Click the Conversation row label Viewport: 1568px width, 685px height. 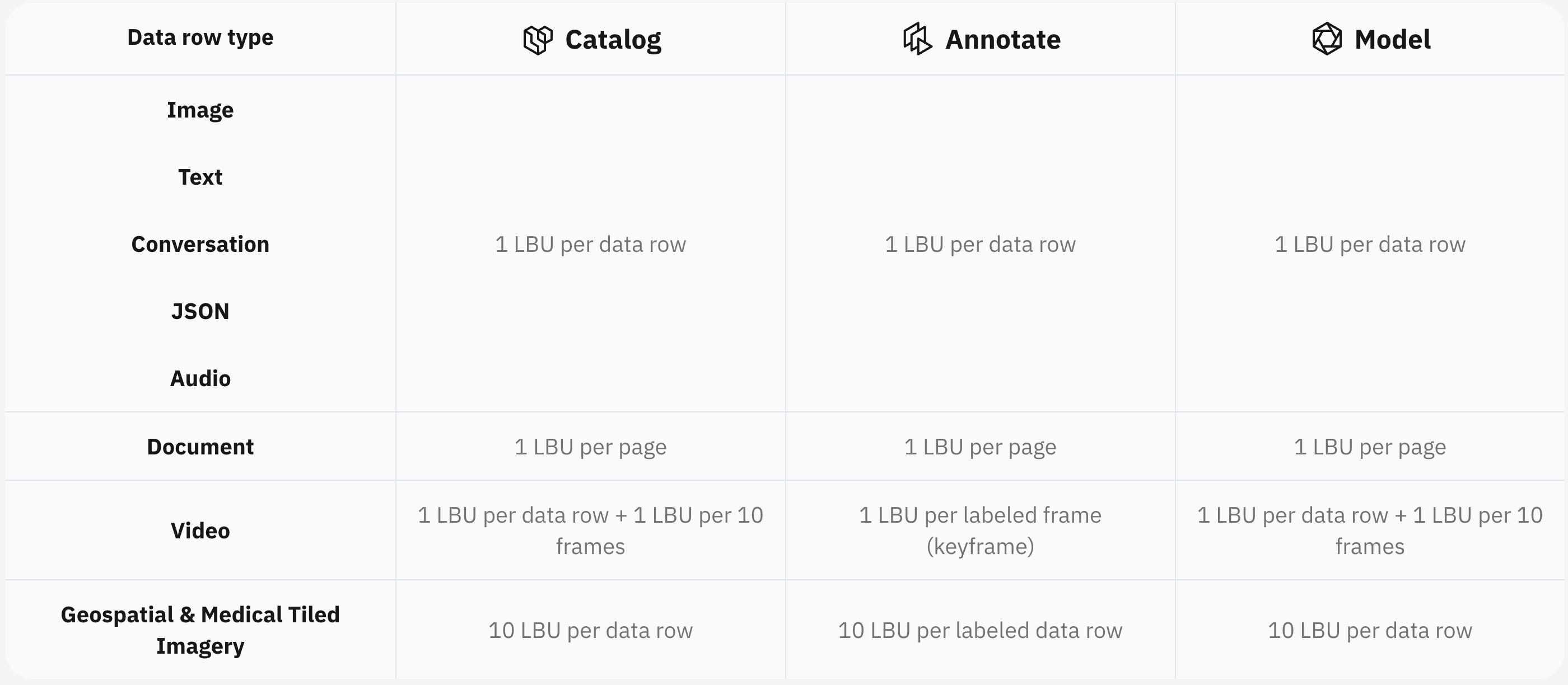200,244
